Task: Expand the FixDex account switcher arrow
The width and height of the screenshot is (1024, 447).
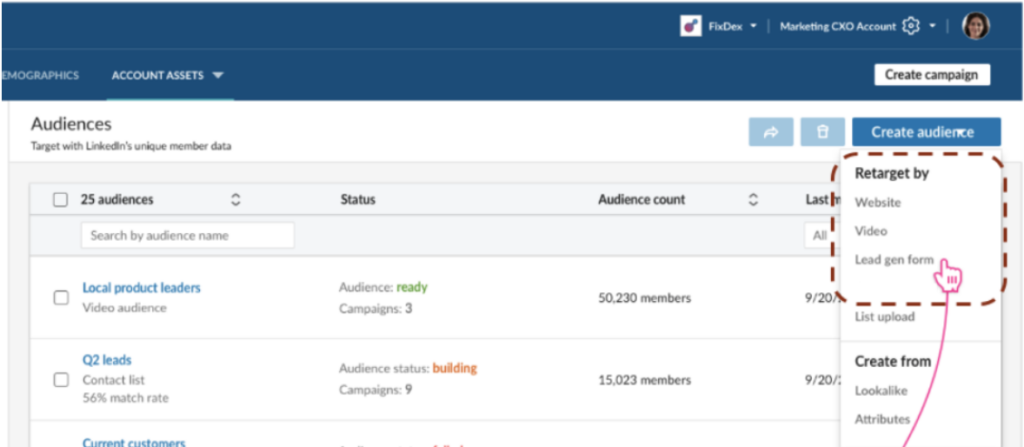Action: pyautogui.click(x=753, y=27)
